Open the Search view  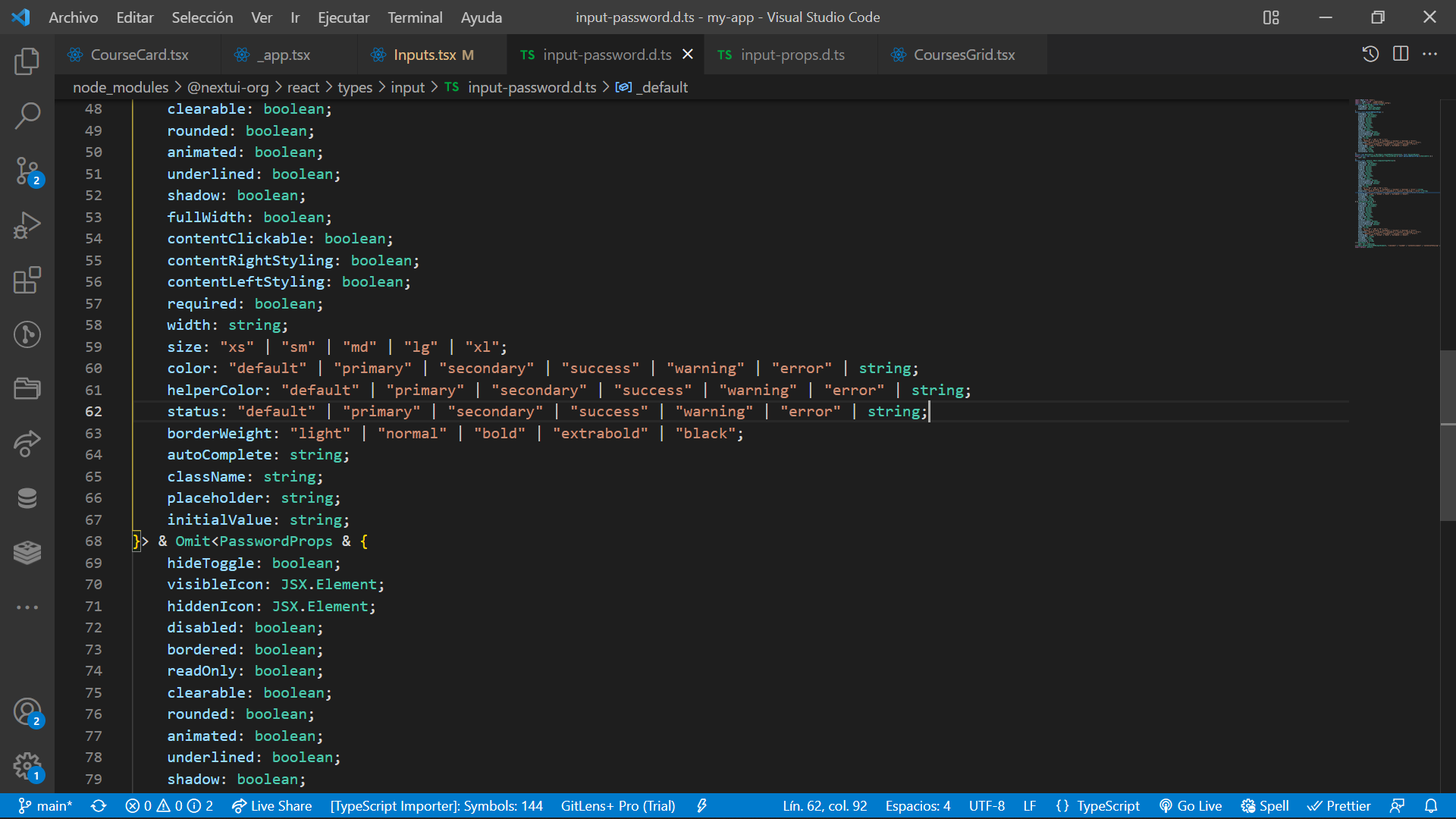tap(27, 115)
